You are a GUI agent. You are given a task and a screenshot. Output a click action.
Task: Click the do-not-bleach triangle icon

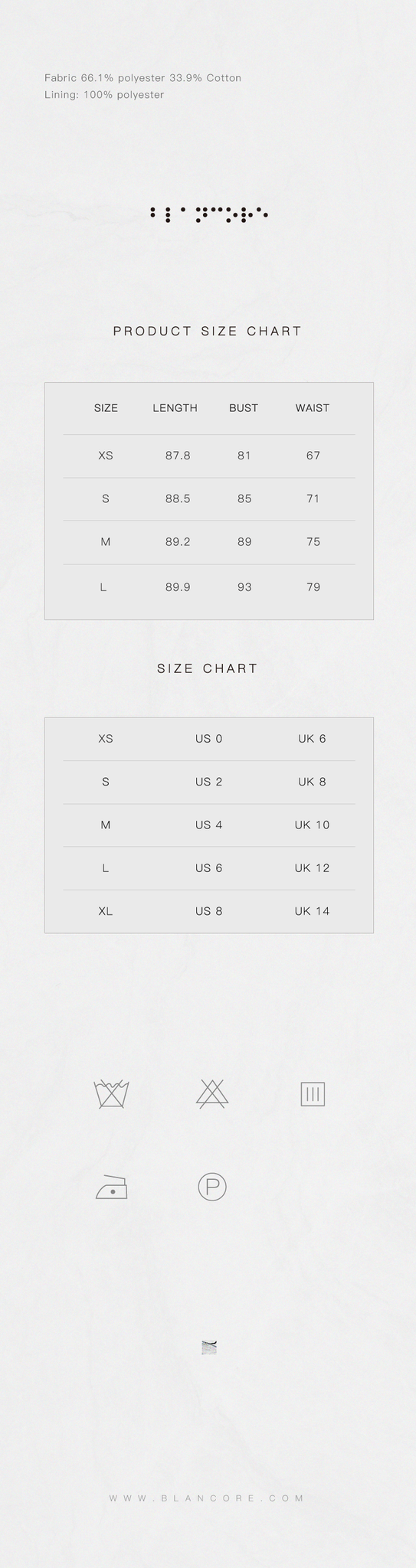pyautogui.click(x=212, y=1094)
